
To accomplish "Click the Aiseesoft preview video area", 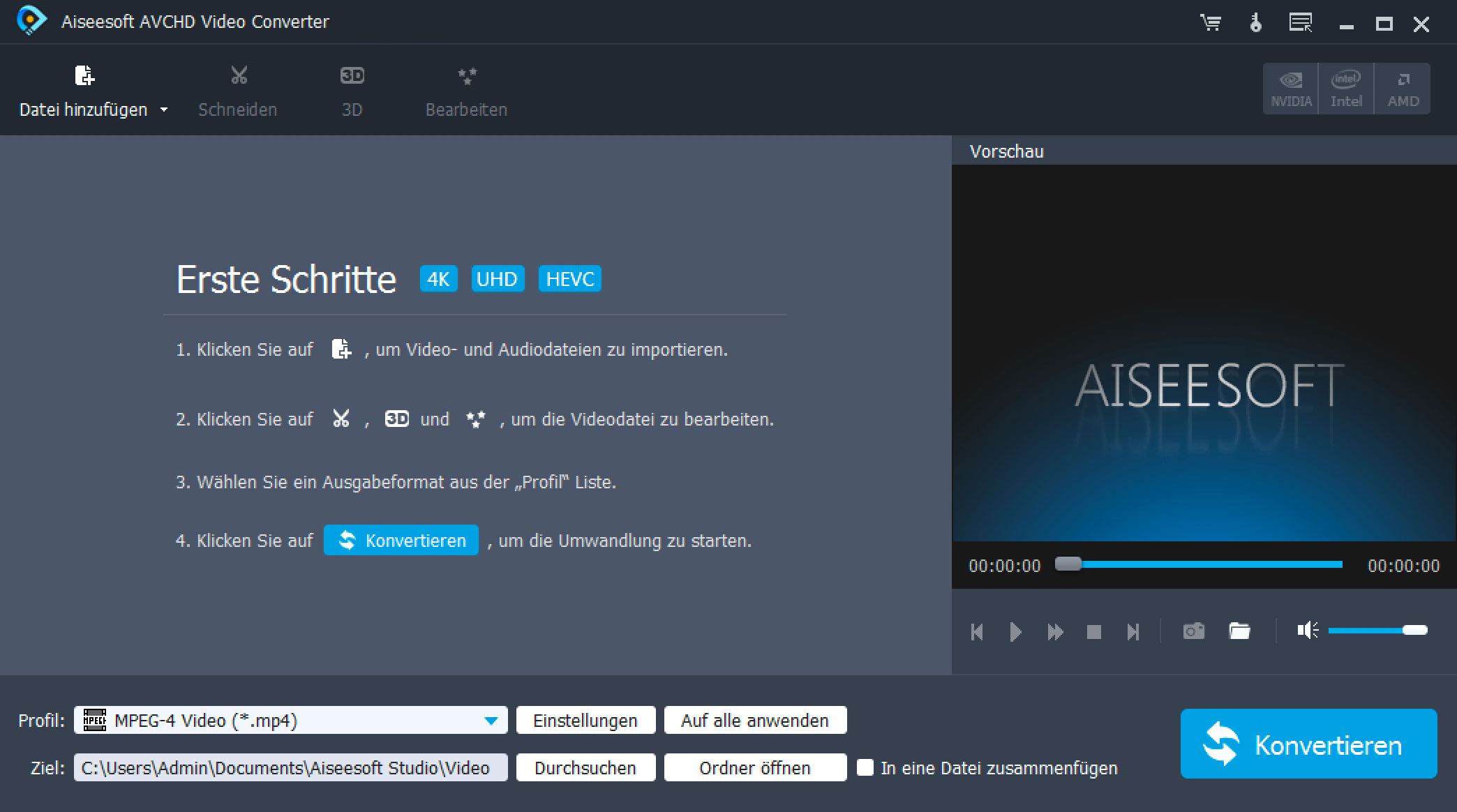I will point(1204,353).
